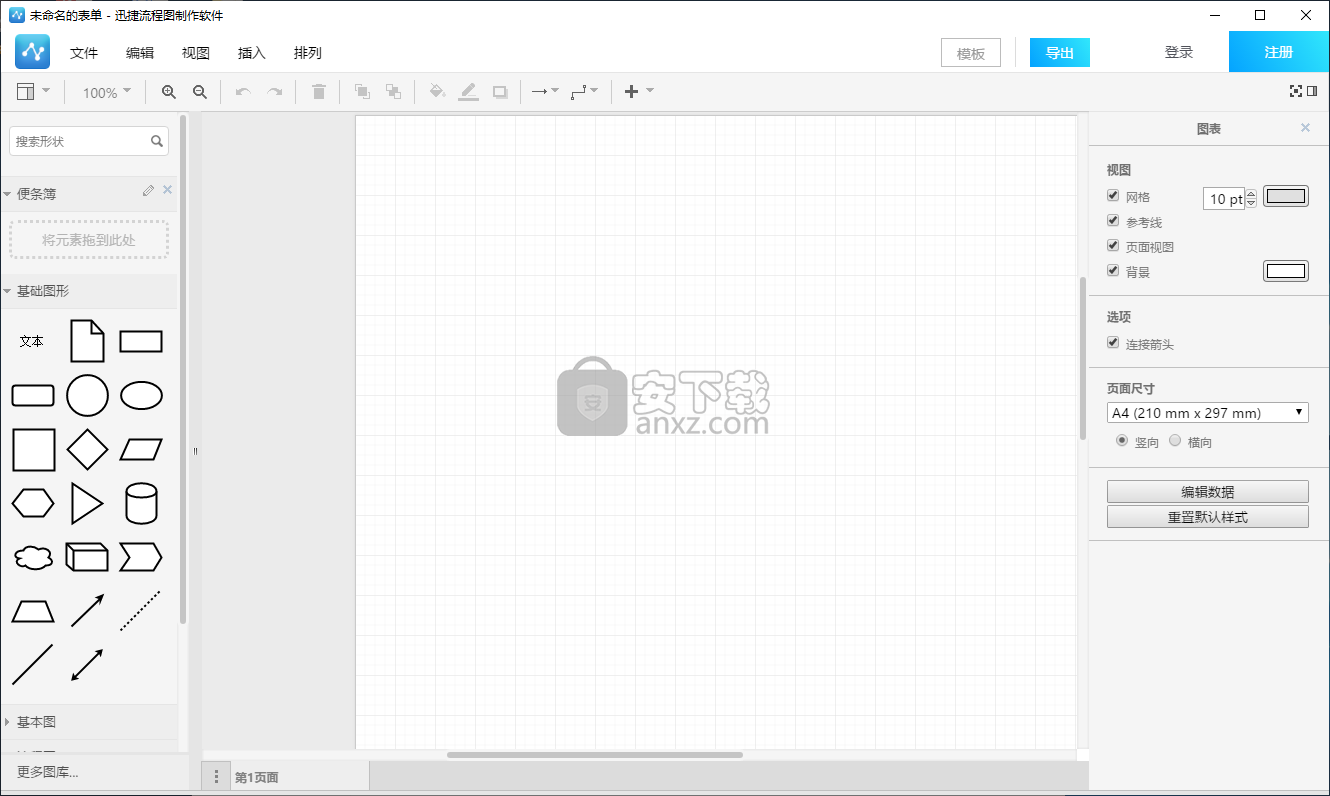Click the redo arrow icon
Image resolution: width=1330 pixels, height=796 pixels.
click(274, 92)
